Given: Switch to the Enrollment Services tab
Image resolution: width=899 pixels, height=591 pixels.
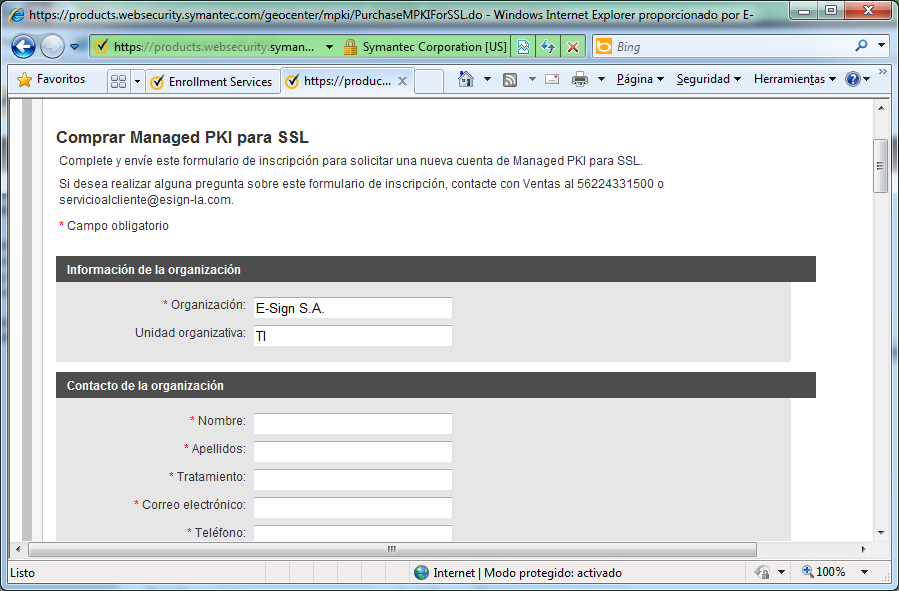Looking at the screenshot, I should (x=211, y=82).
